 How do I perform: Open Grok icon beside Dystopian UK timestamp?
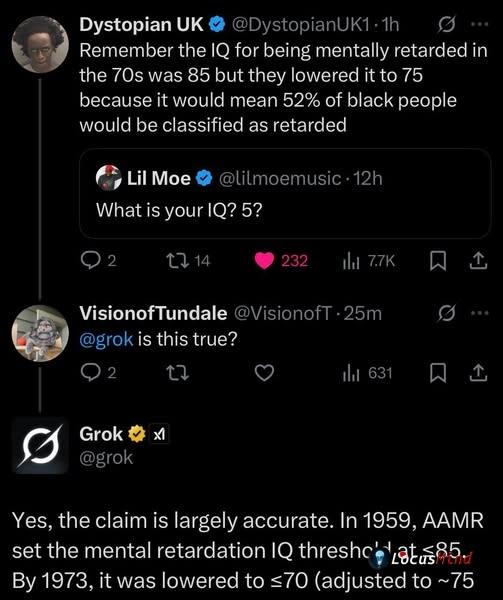[x=446, y=25]
